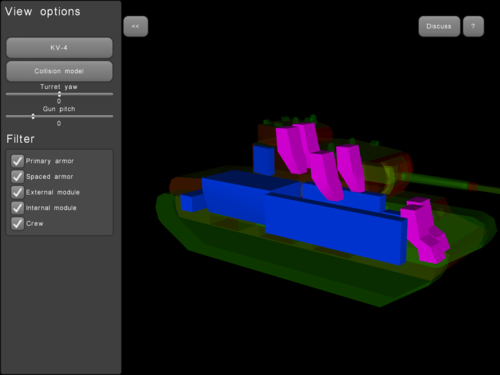The width and height of the screenshot is (500, 375).
Task: Collapse the panel with the << button
Action: 136,26
